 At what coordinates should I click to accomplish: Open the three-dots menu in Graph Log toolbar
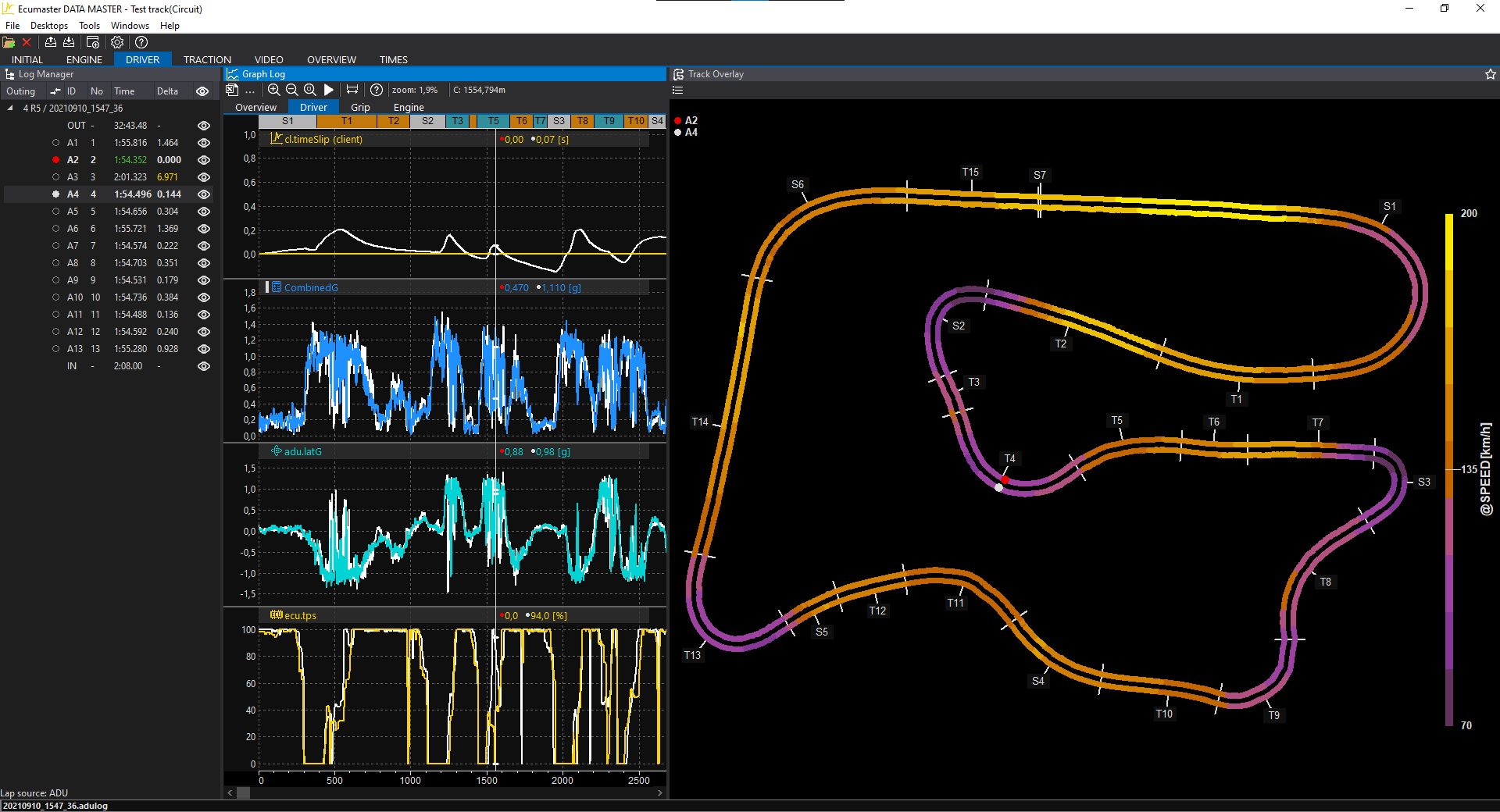coord(250,91)
